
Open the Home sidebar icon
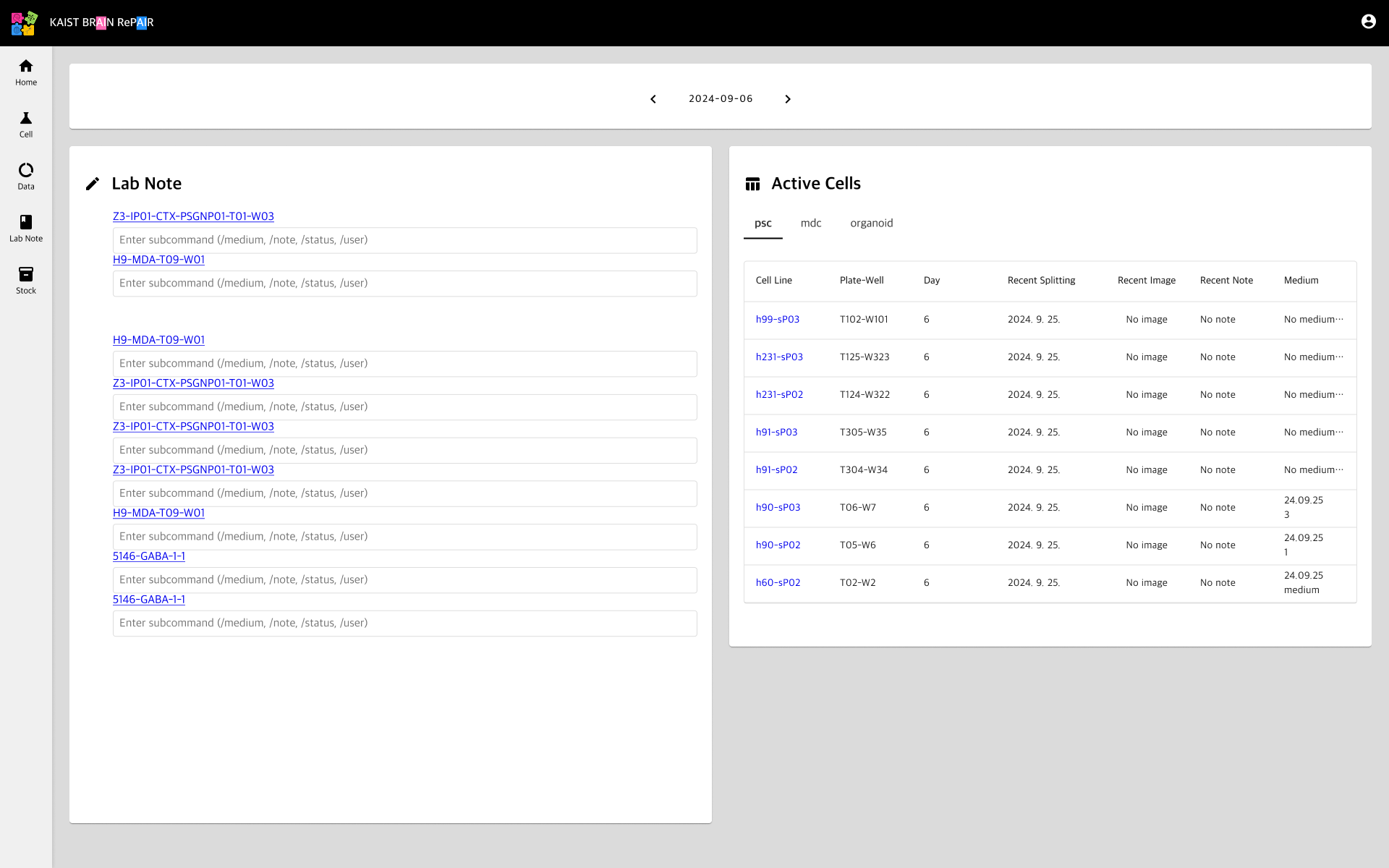pyautogui.click(x=26, y=67)
